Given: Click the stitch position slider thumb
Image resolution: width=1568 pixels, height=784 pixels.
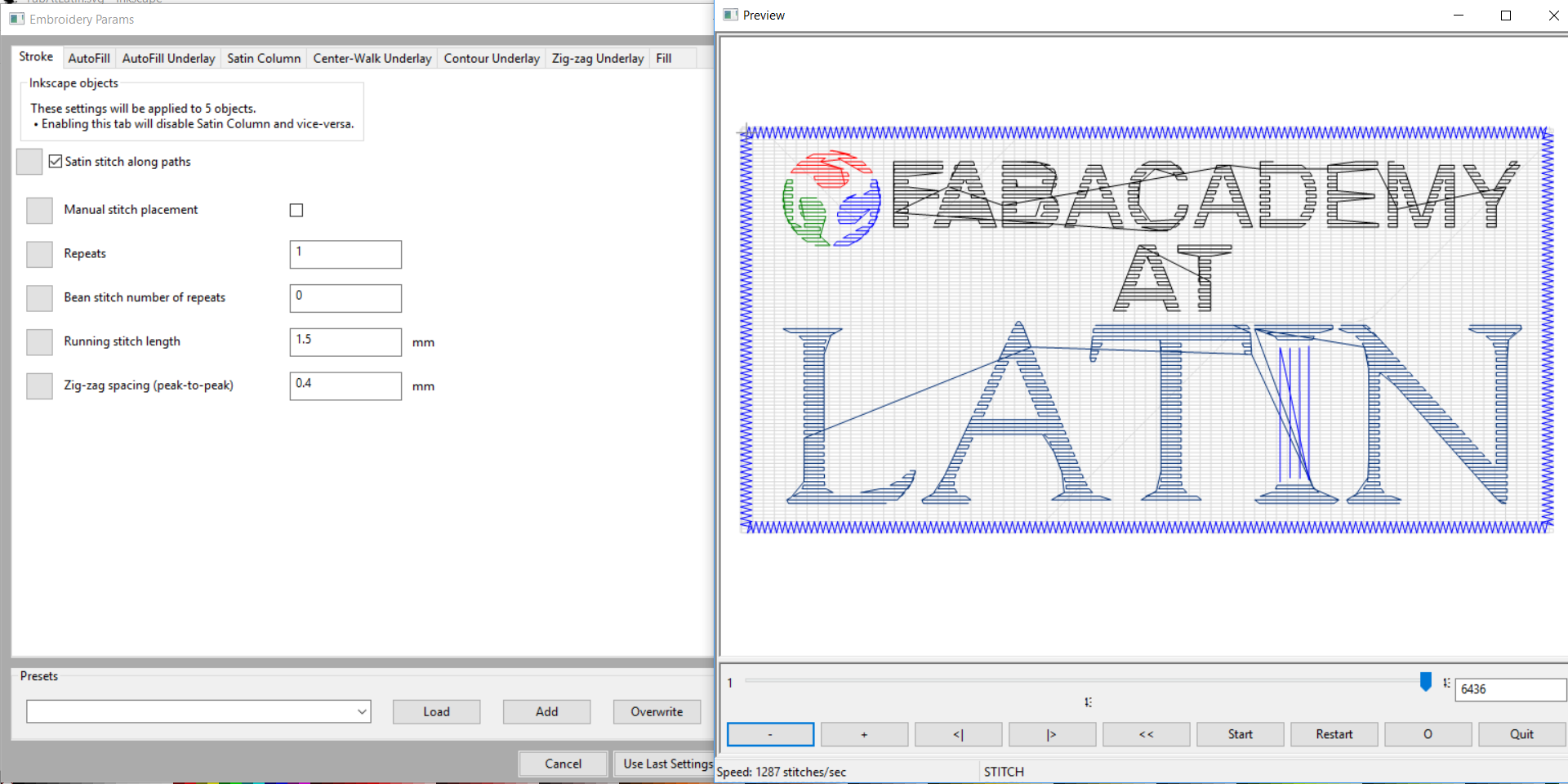Looking at the screenshot, I should [x=1426, y=681].
